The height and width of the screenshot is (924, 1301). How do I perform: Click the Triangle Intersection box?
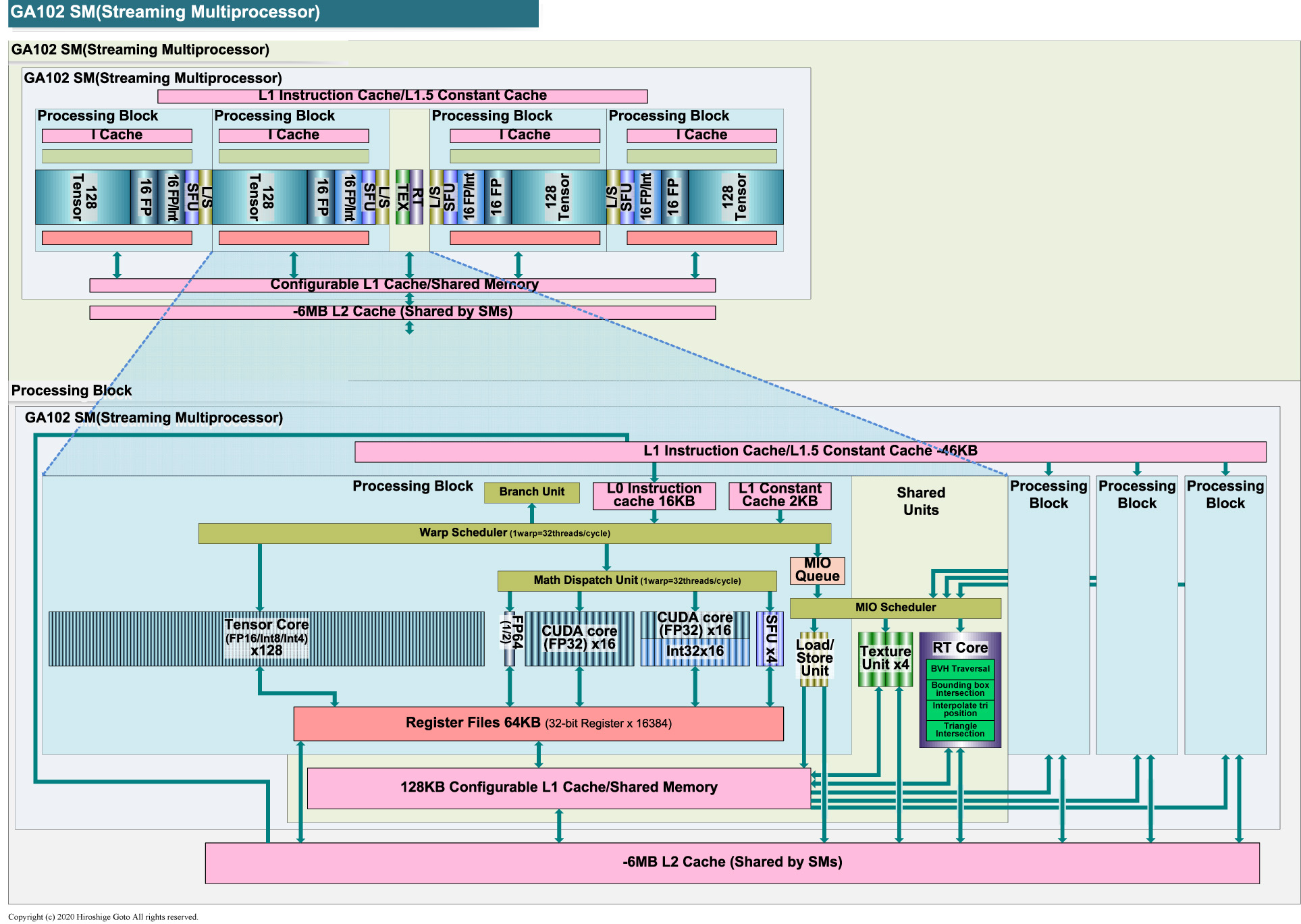pyautogui.click(x=959, y=730)
